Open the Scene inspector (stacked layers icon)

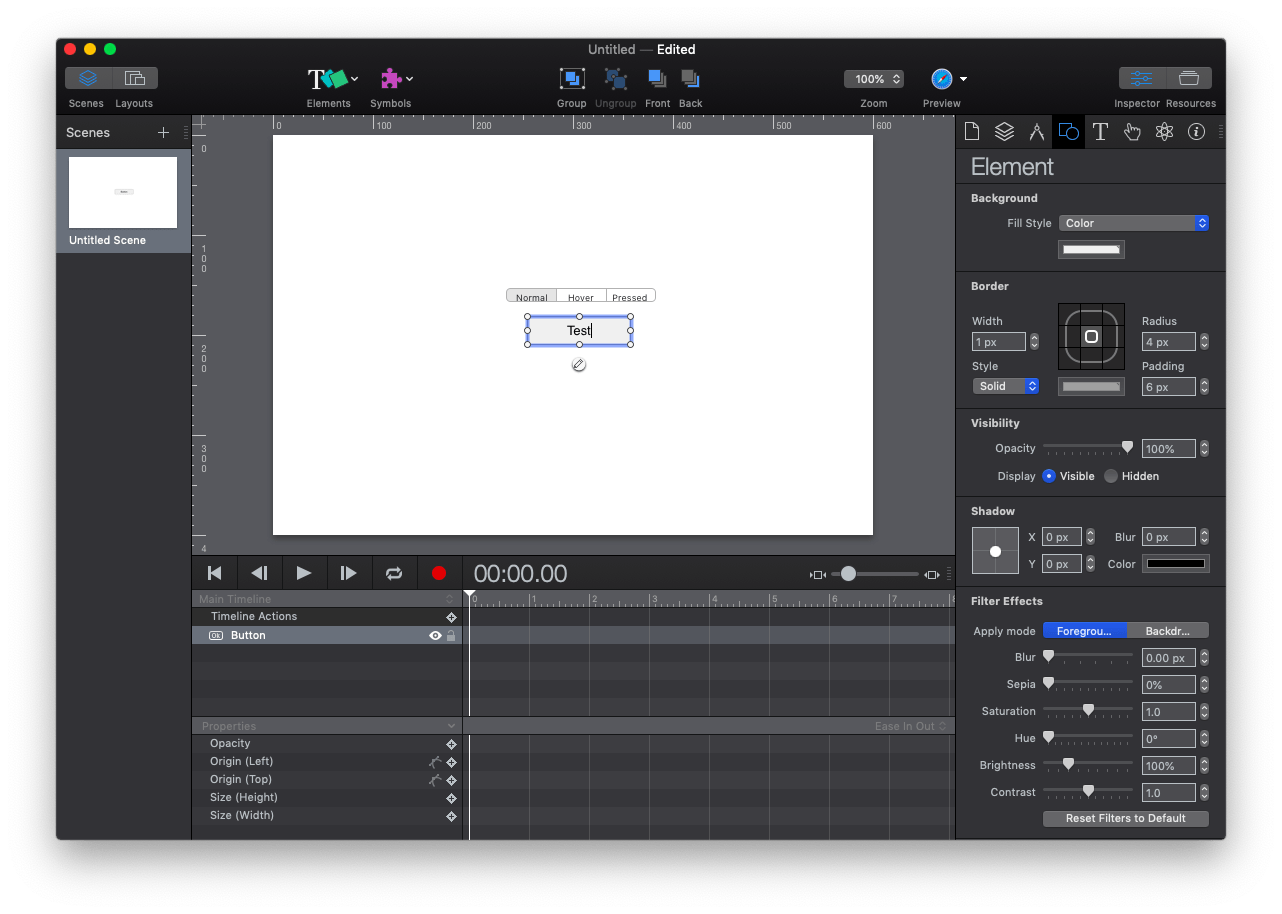1004,131
